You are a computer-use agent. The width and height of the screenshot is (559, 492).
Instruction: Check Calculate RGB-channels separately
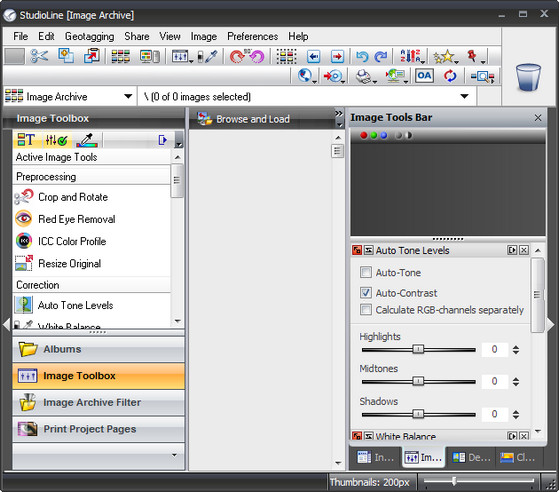(x=365, y=309)
